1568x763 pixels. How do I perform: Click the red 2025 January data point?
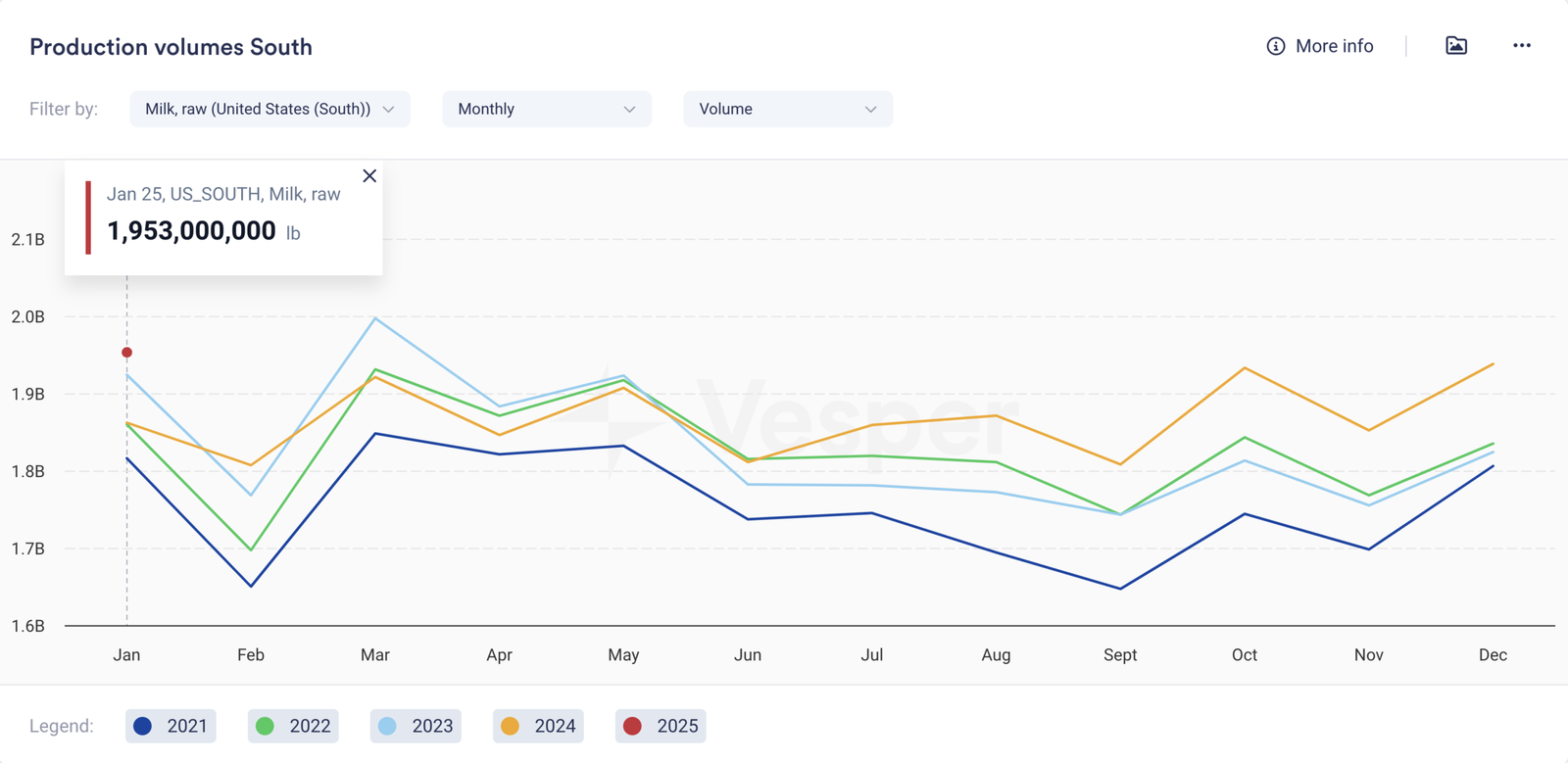[x=126, y=353]
